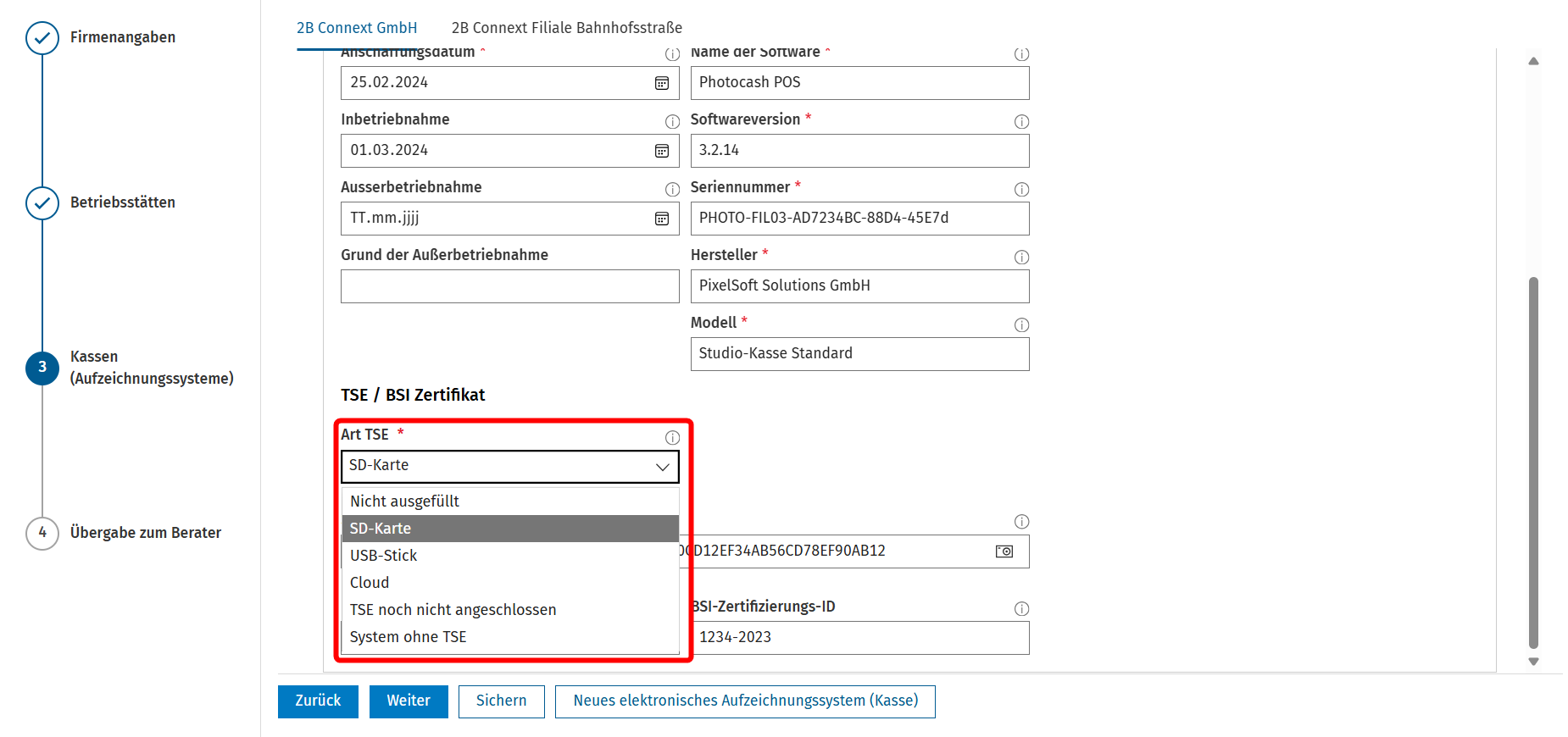This screenshot has width=1568, height=737.
Task: Open the Inbetriebnahme calendar picker icon
Action: 662,151
